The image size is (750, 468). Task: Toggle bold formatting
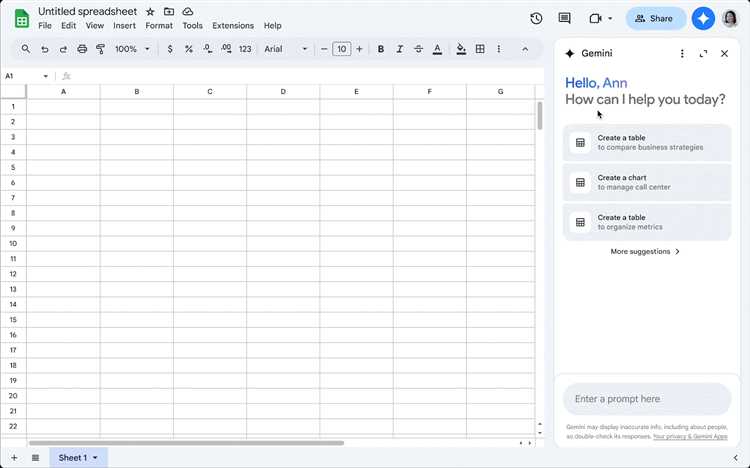(381, 49)
